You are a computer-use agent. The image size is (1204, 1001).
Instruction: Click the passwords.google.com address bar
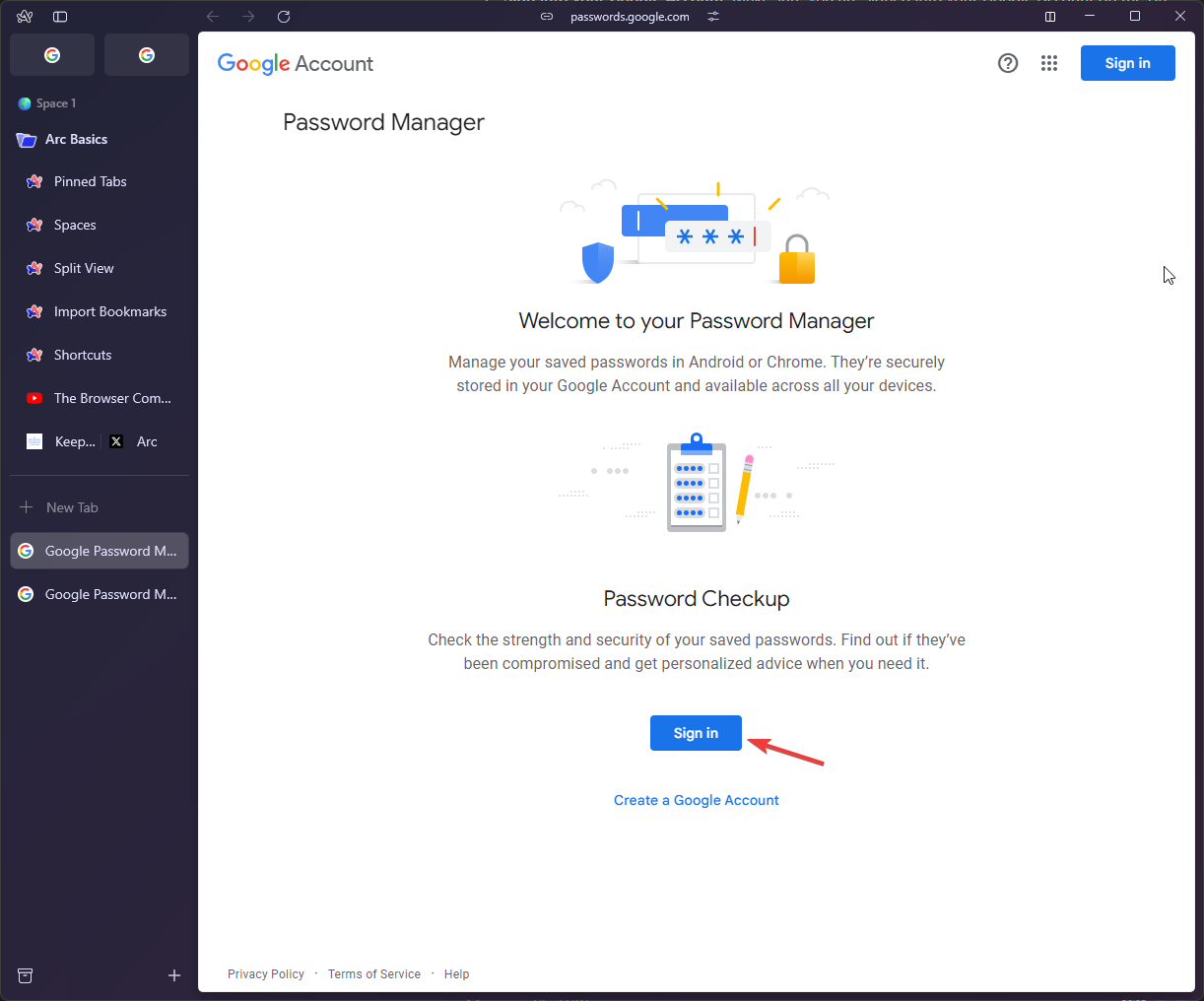pos(631,17)
